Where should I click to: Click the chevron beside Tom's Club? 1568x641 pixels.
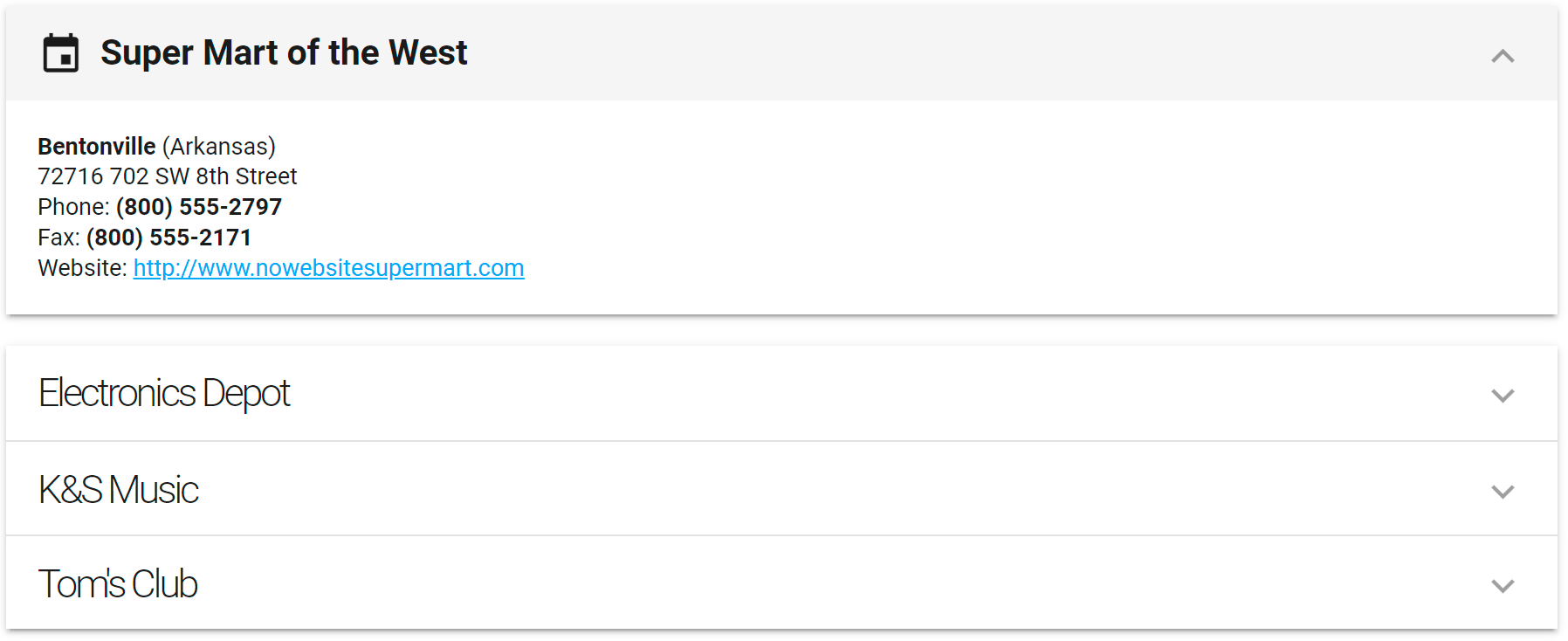click(x=1503, y=585)
